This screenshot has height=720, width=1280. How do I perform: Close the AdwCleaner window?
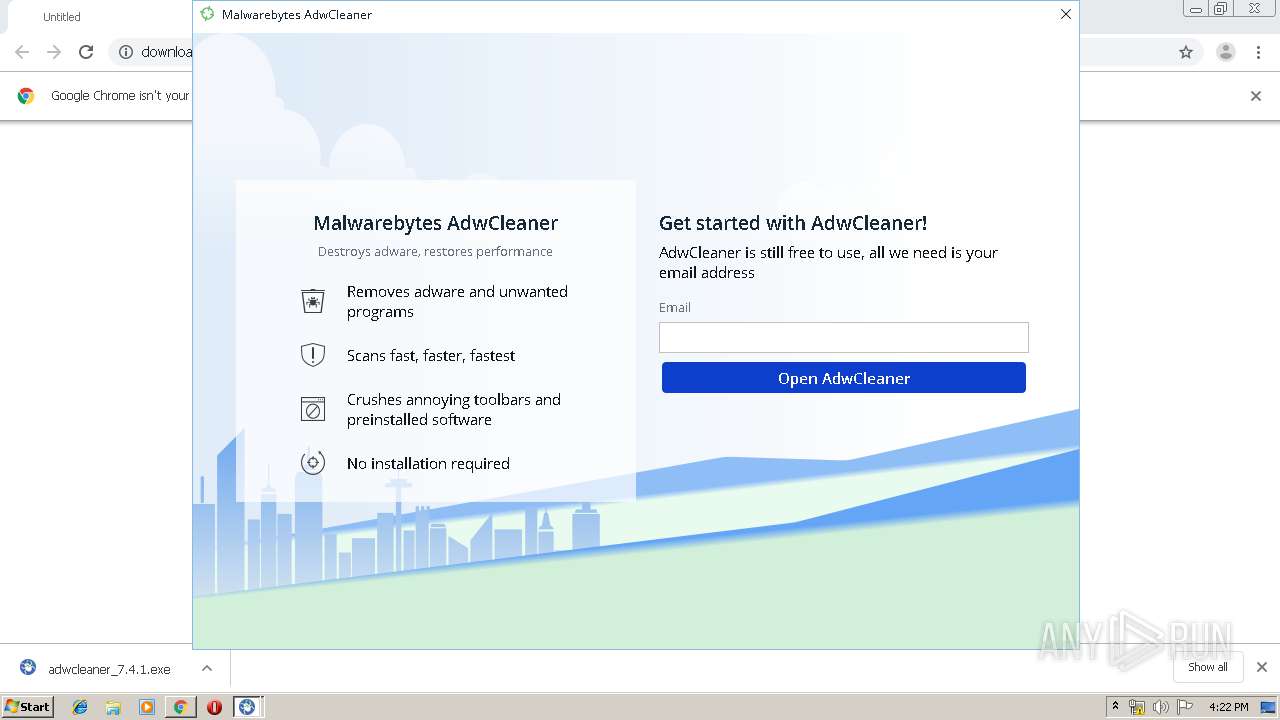pos(1065,14)
